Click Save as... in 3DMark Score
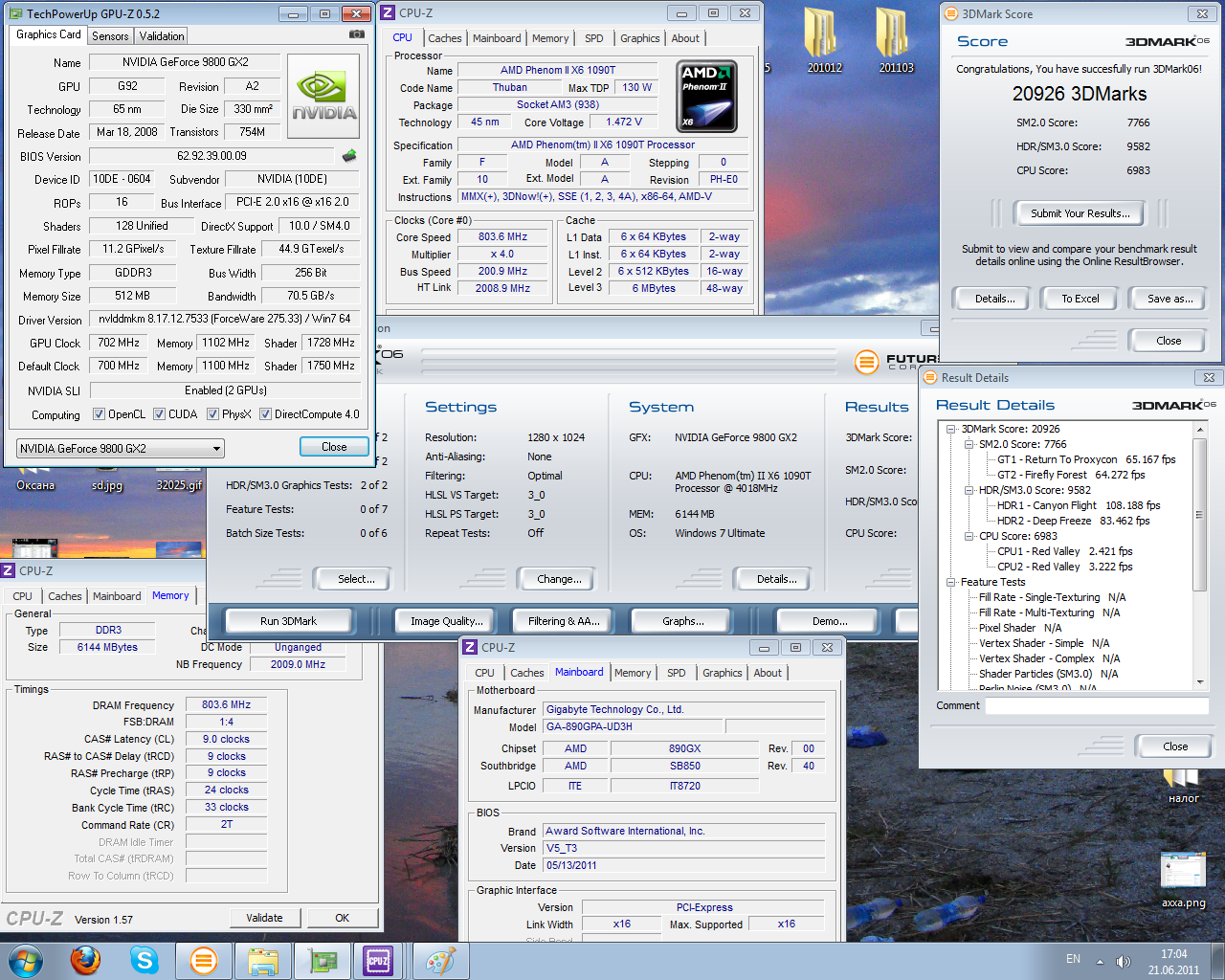 tap(1170, 299)
